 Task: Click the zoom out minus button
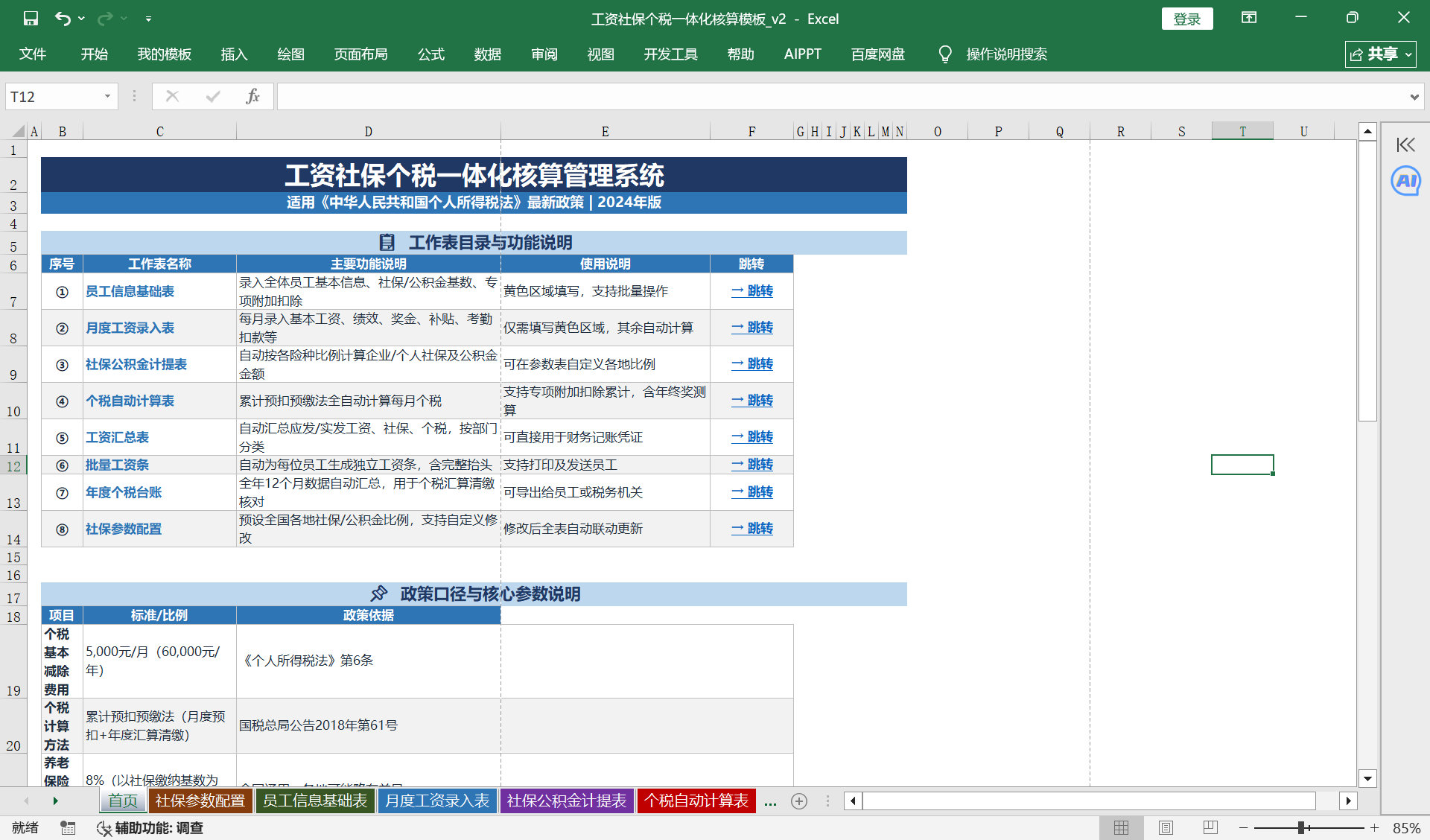(x=1243, y=827)
